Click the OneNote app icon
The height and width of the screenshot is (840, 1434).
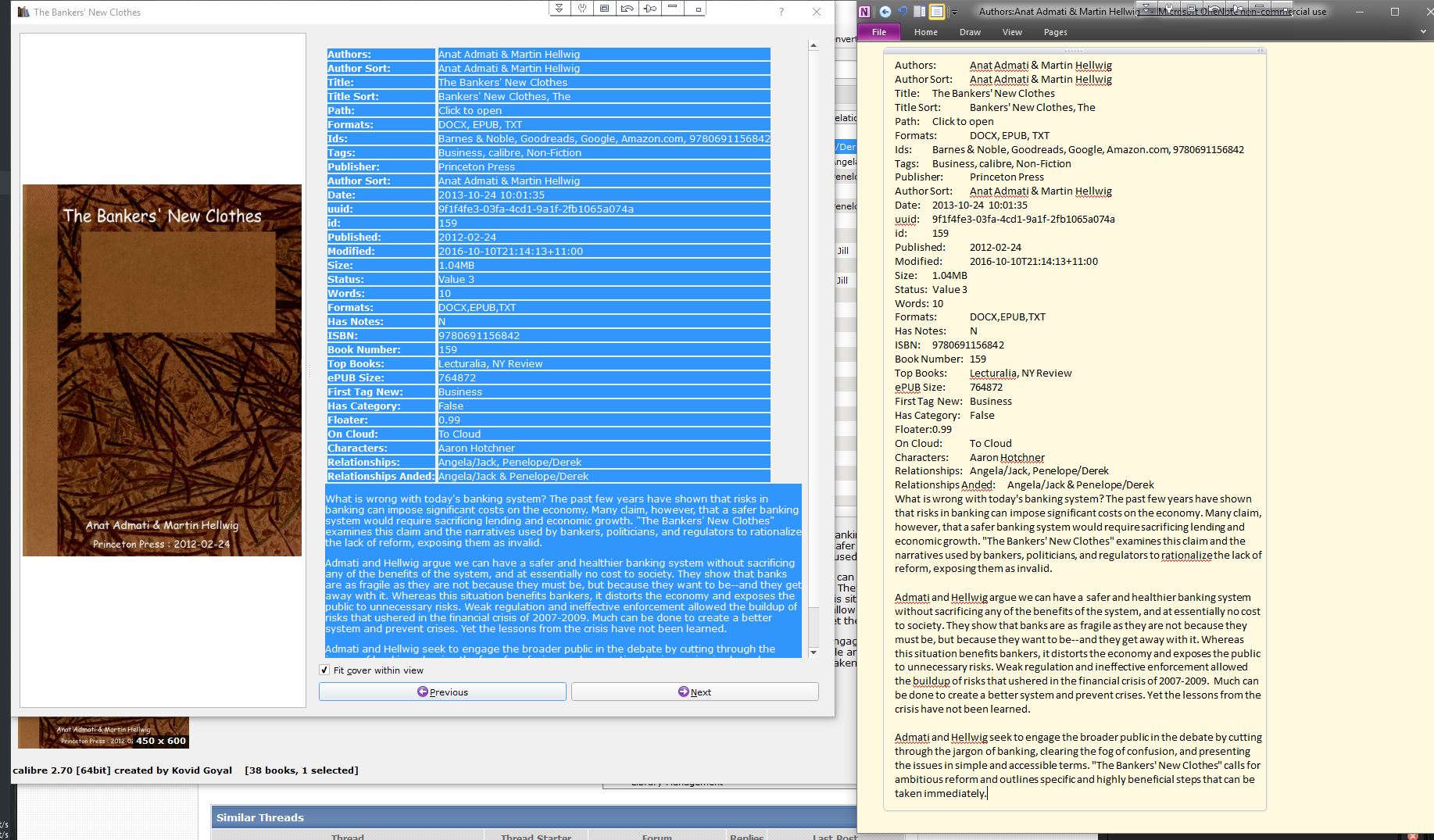[x=864, y=11]
